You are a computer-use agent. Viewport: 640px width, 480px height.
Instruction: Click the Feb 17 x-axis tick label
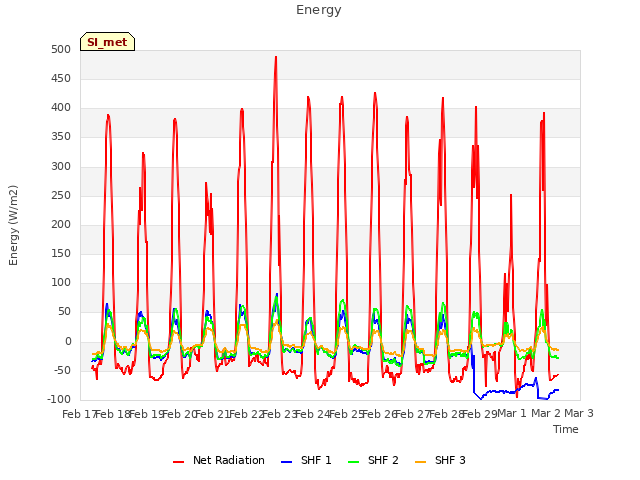(x=79, y=414)
